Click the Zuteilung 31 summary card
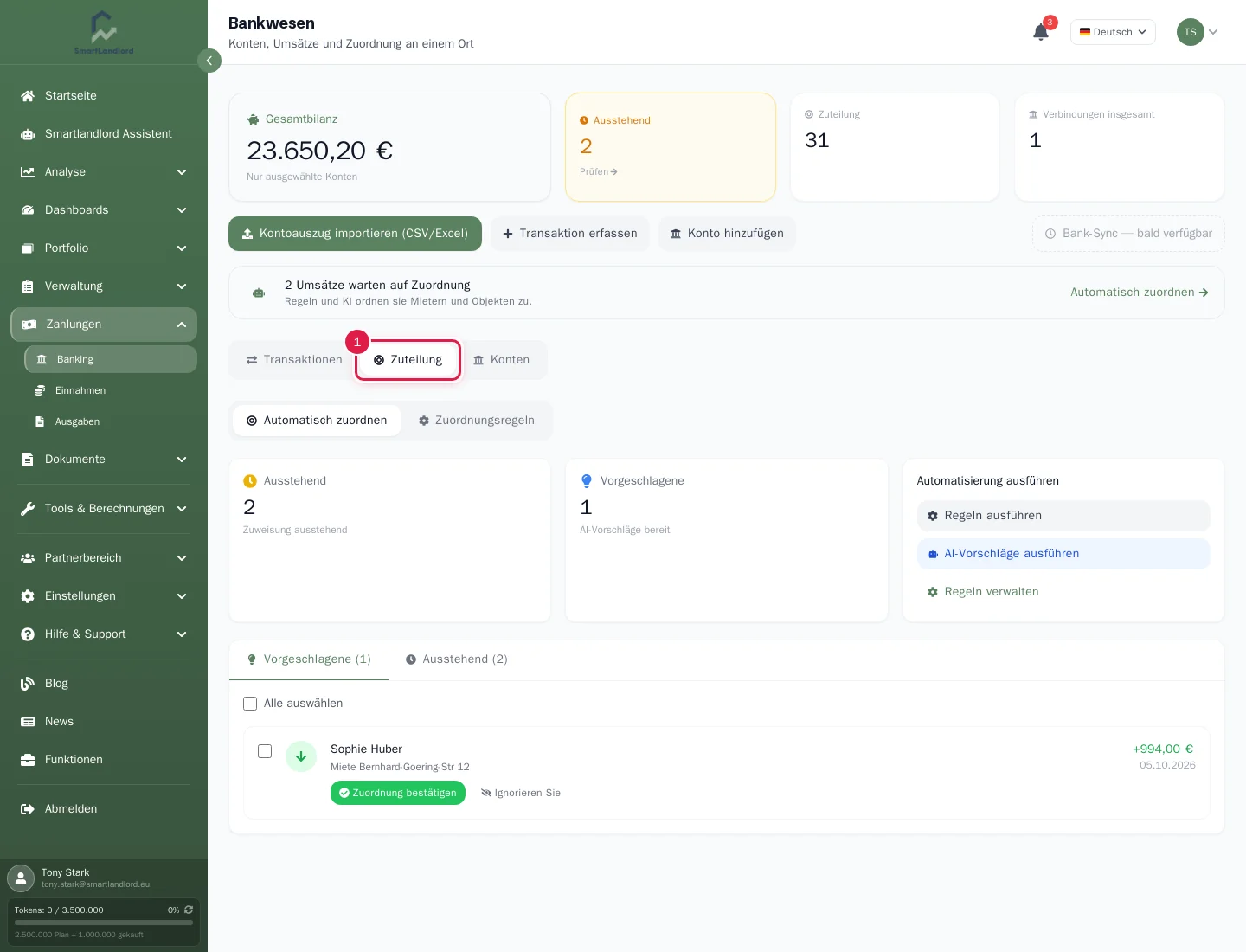This screenshot has width=1246, height=952. tap(895, 147)
